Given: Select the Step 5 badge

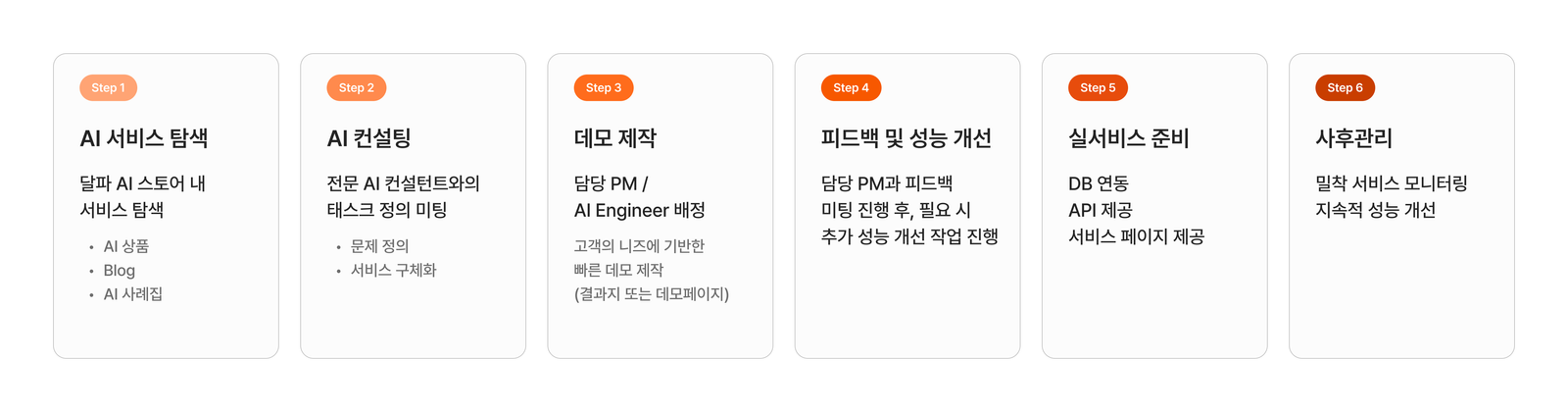Looking at the screenshot, I should coord(1098,88).
